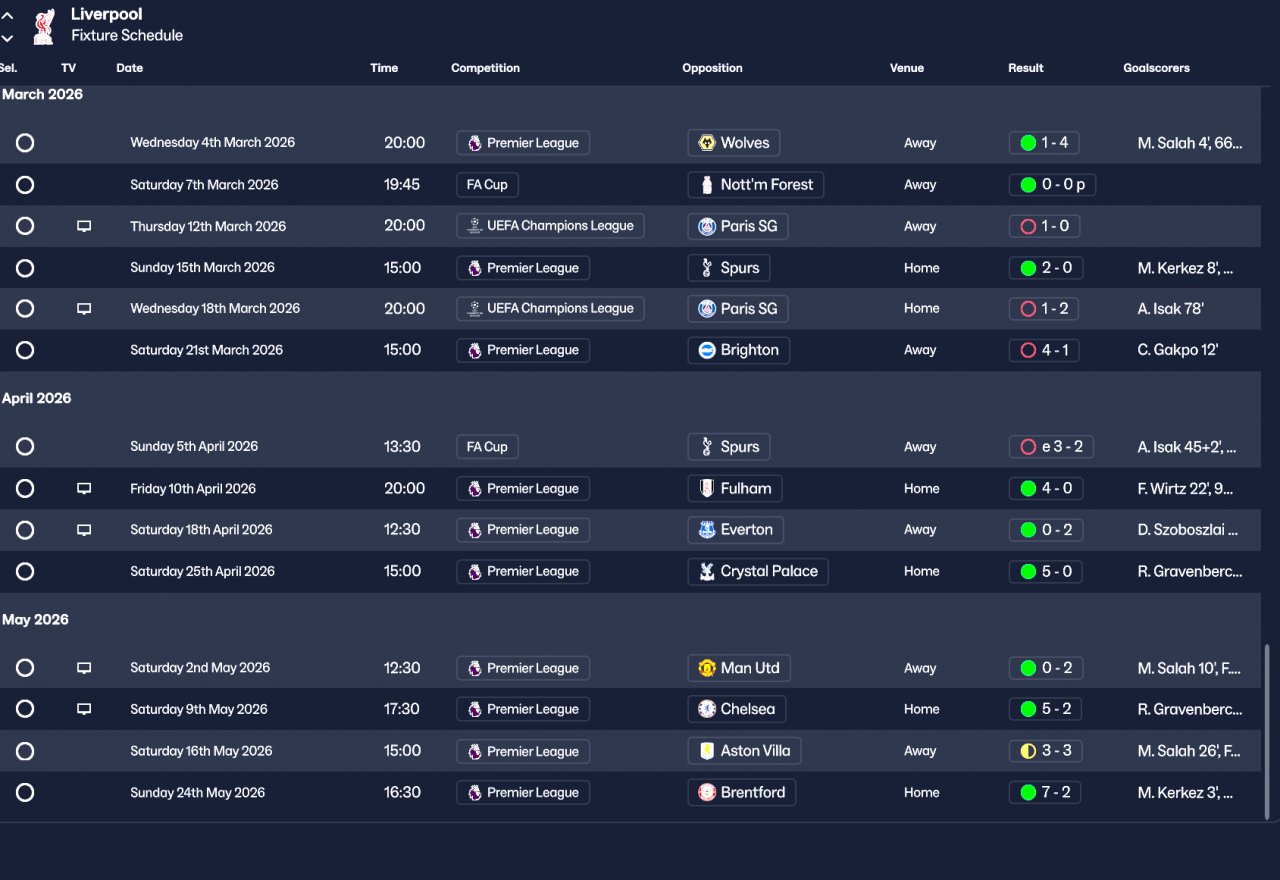
Task: Click TV icon in the Chelsea fixture row
Action: click(84, 709)
